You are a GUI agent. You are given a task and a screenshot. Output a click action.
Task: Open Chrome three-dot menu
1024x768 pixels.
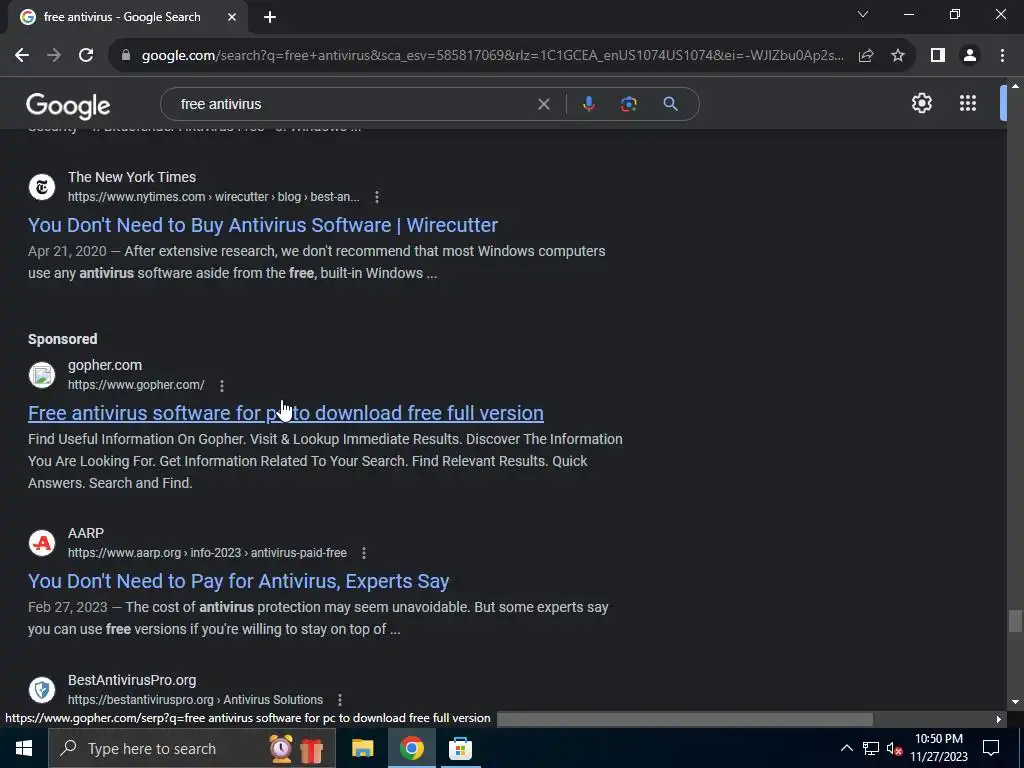[x=1002, y=56]
